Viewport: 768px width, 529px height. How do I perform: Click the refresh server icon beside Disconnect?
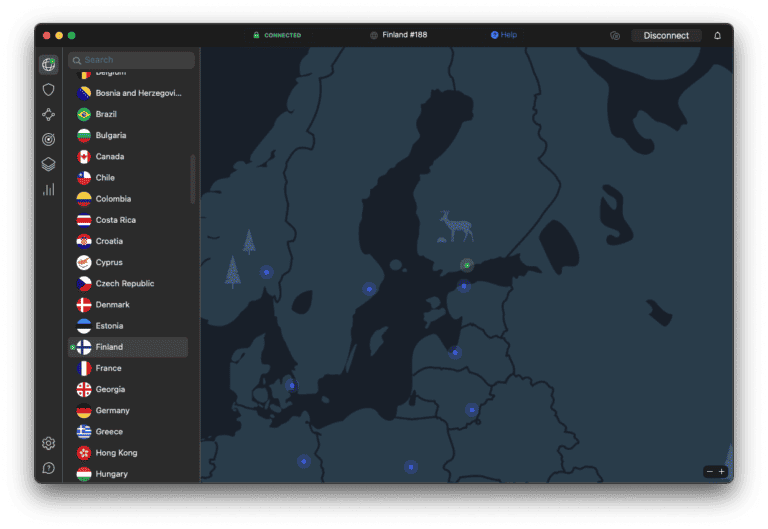615,36
